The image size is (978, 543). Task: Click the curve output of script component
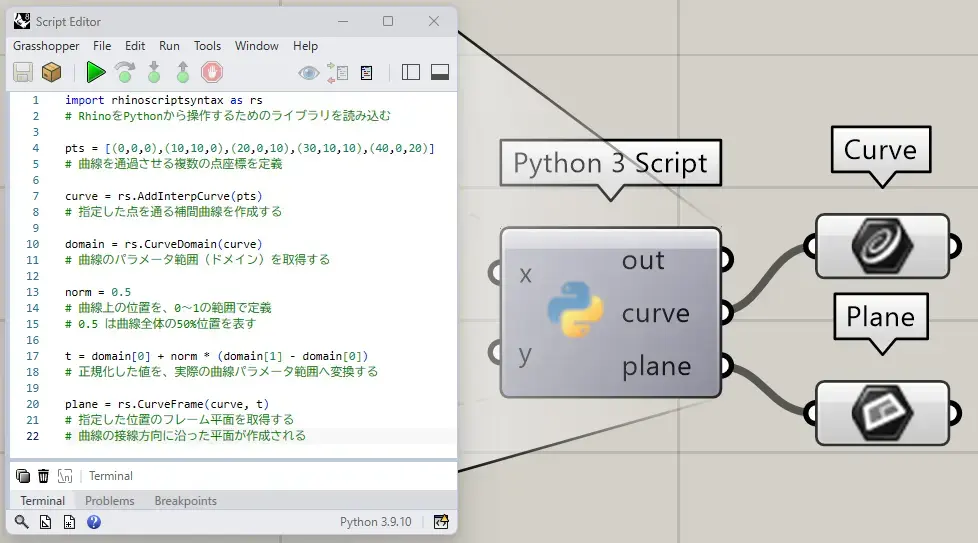(x=656, y=314)
